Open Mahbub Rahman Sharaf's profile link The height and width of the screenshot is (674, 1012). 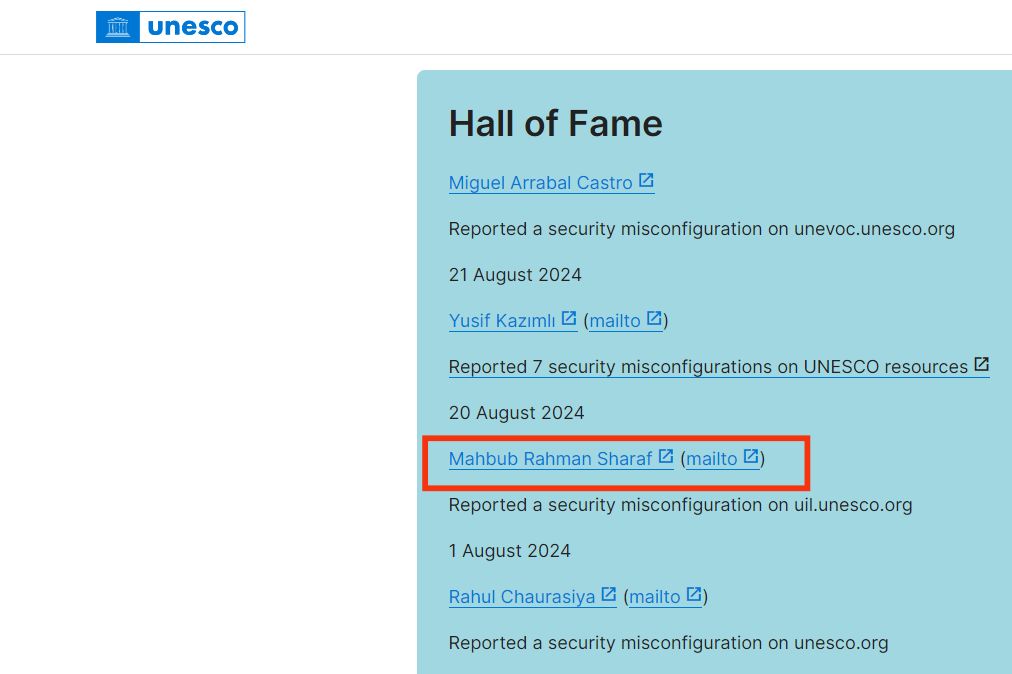click(549, 459)
